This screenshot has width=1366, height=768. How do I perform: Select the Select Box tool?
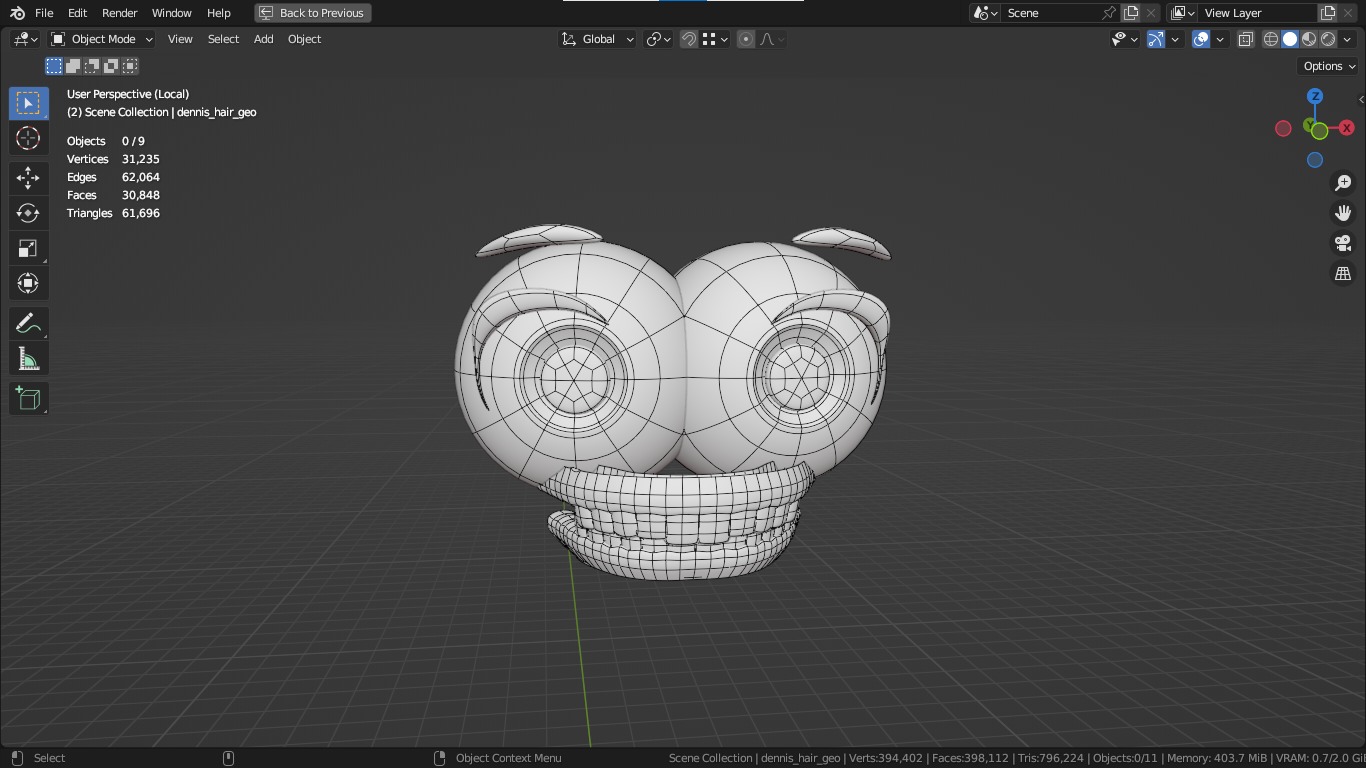[28, 103]
